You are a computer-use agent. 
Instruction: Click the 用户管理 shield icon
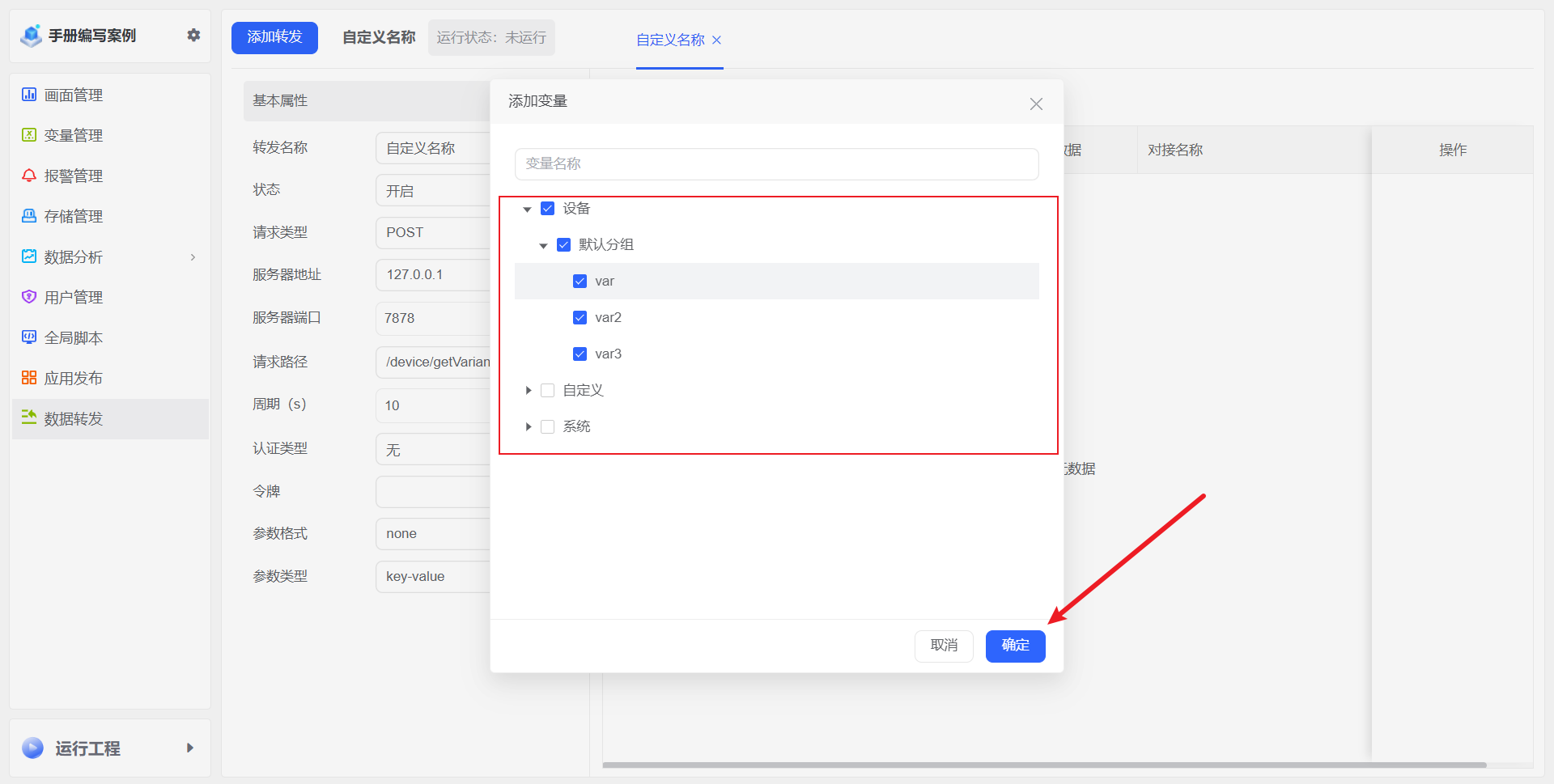[29, 297]
